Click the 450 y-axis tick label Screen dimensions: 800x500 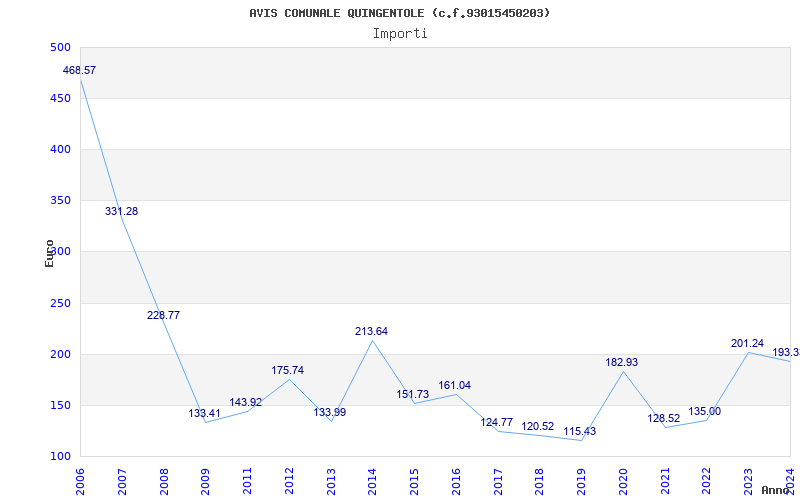[60, 98]
